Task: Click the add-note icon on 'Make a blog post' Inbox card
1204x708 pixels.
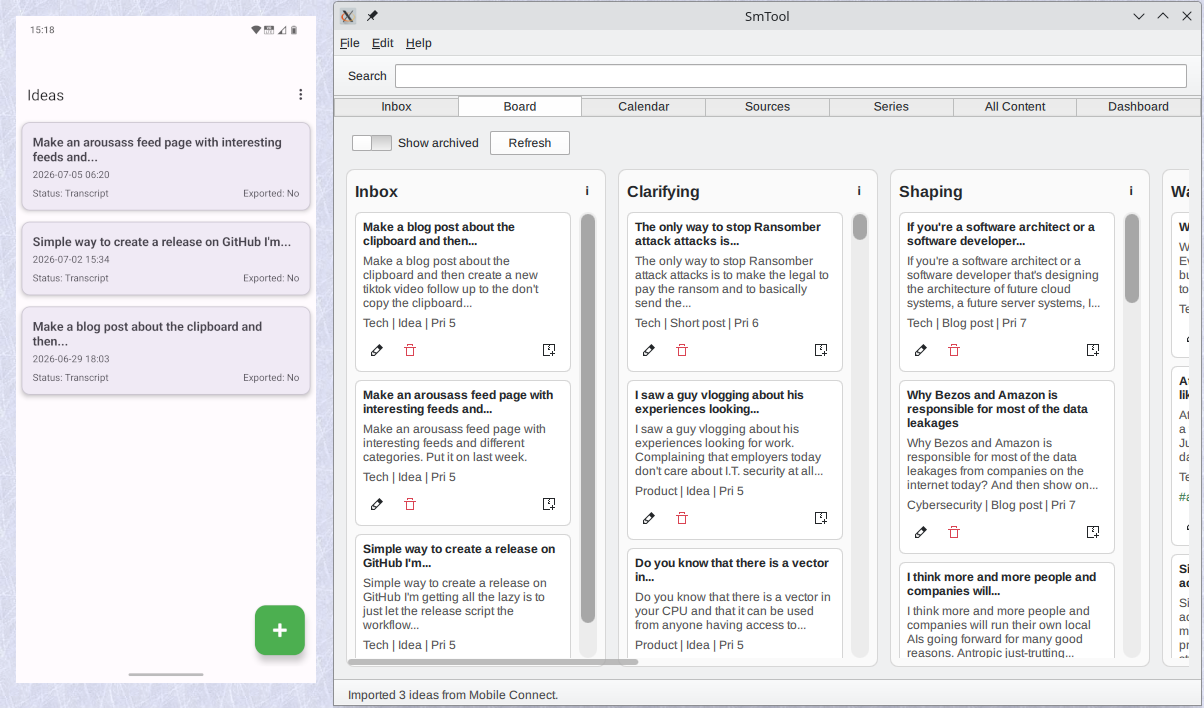Action: pos(549,350)
